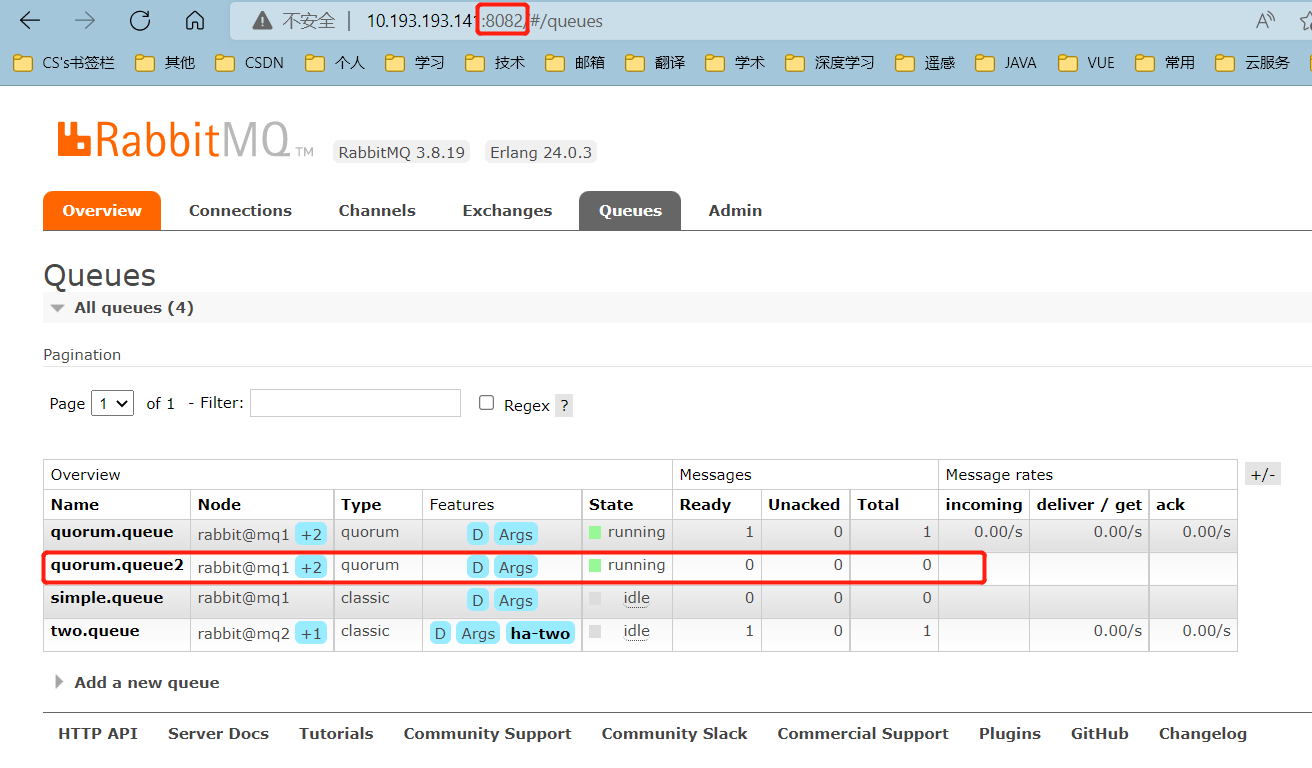This screenshot has height=768, width=1312.
Task: Open the Commercial Support footer link
Action: click(x=863, y=733)
